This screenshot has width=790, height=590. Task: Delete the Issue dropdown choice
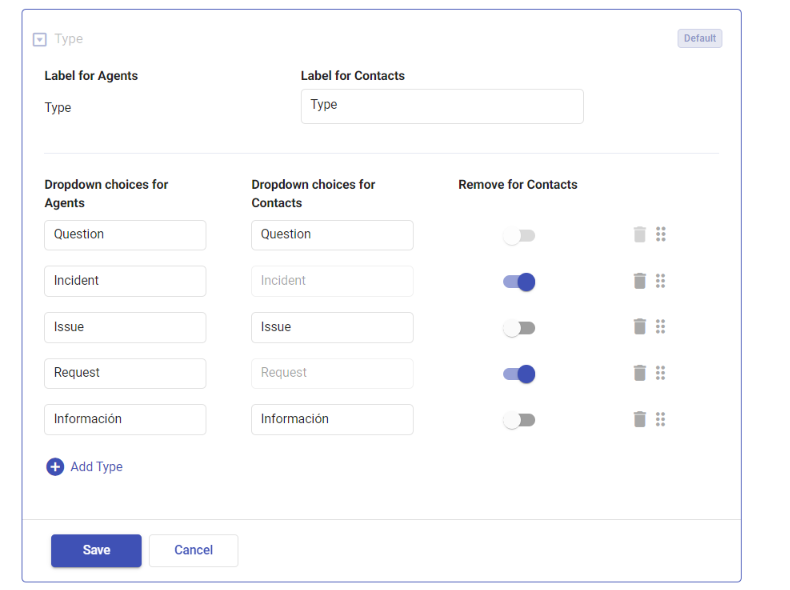tap(639, 326)
